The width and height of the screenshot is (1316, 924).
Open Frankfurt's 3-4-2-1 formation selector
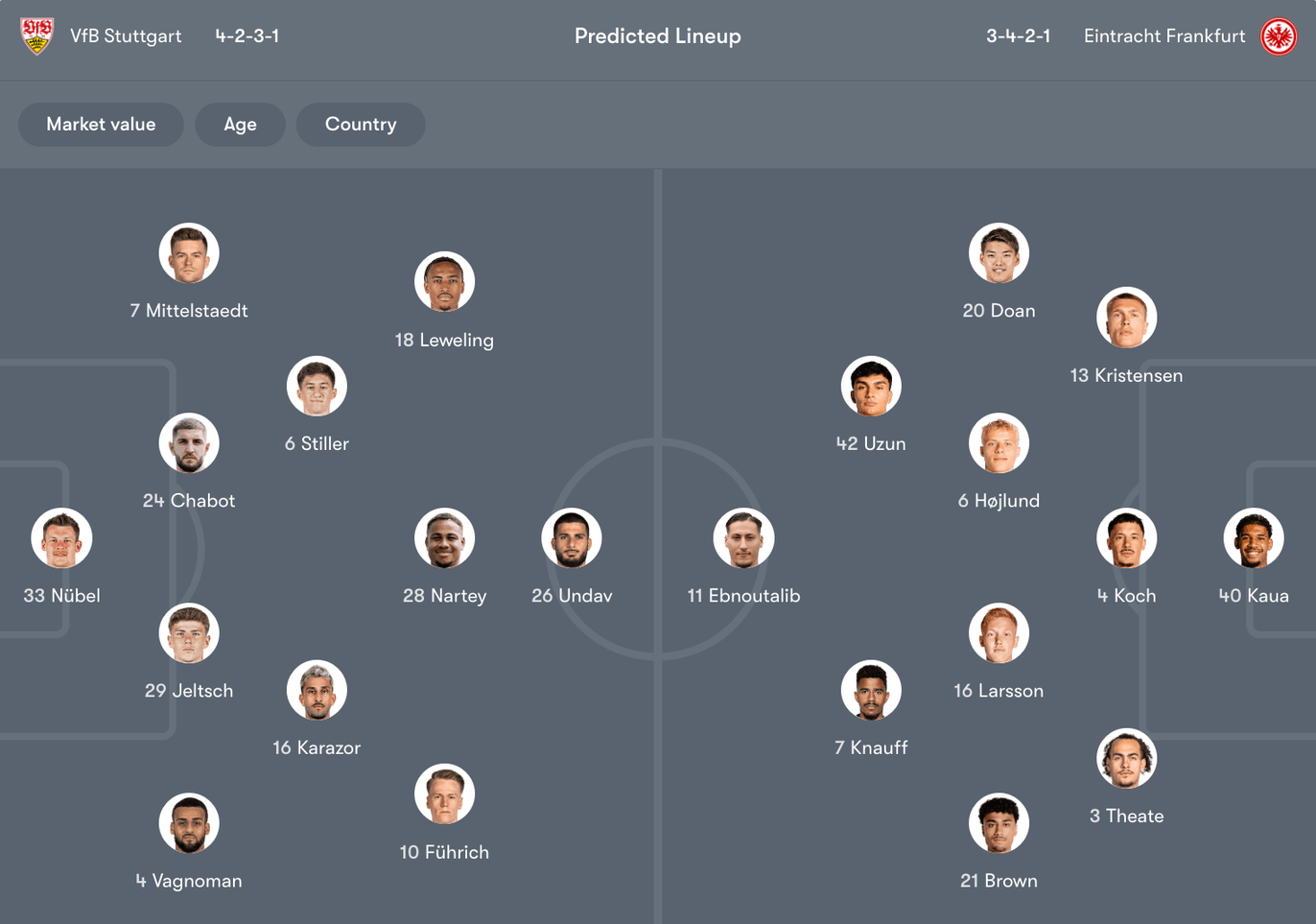(x=1019, y=36)
